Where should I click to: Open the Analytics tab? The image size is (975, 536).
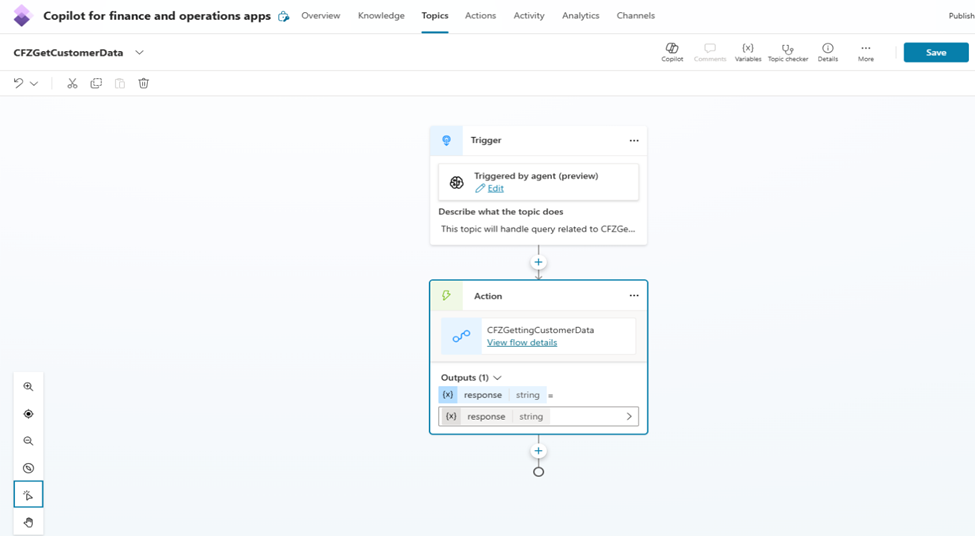[581, 16]
